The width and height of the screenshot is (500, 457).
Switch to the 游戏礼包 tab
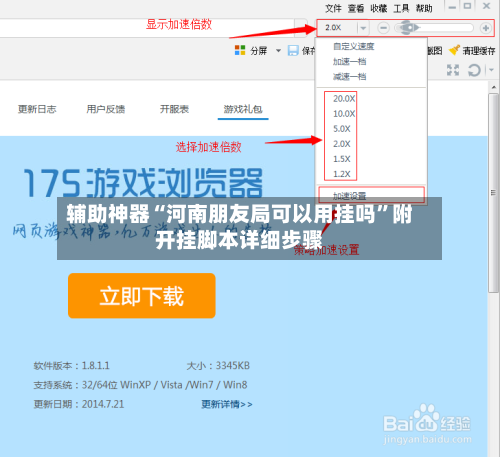243,109
